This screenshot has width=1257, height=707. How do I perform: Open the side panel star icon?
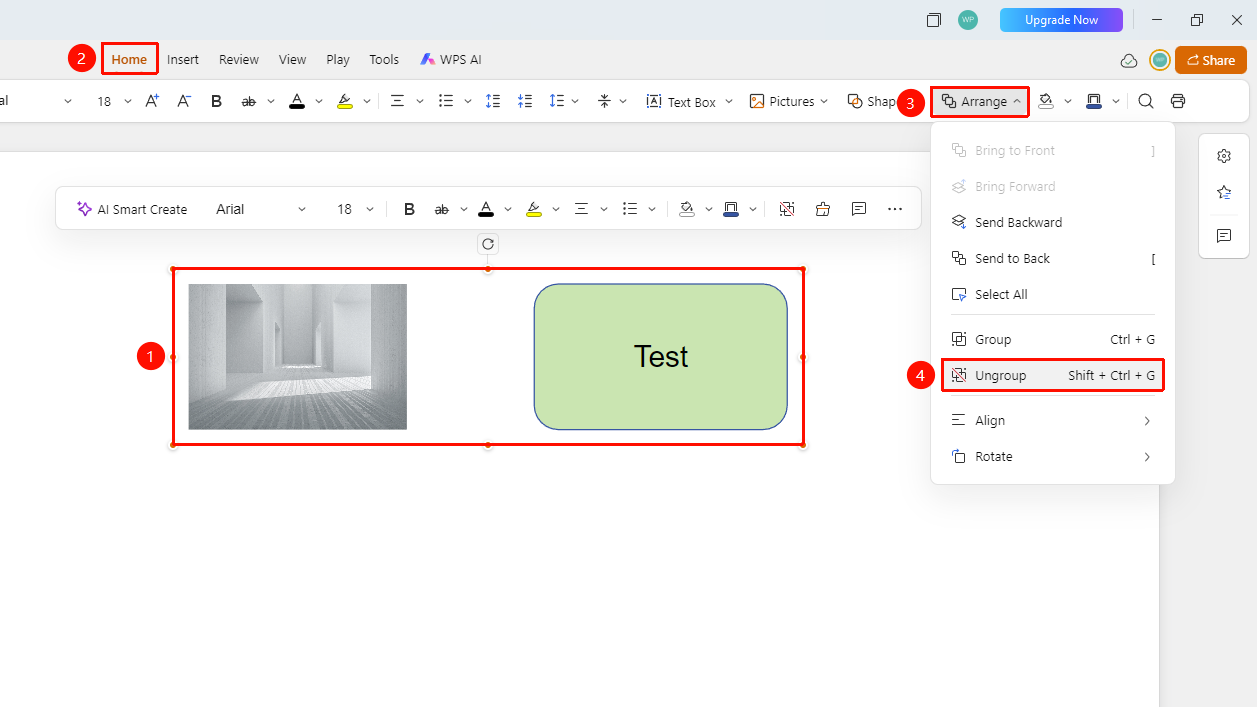click(1224, 193)
